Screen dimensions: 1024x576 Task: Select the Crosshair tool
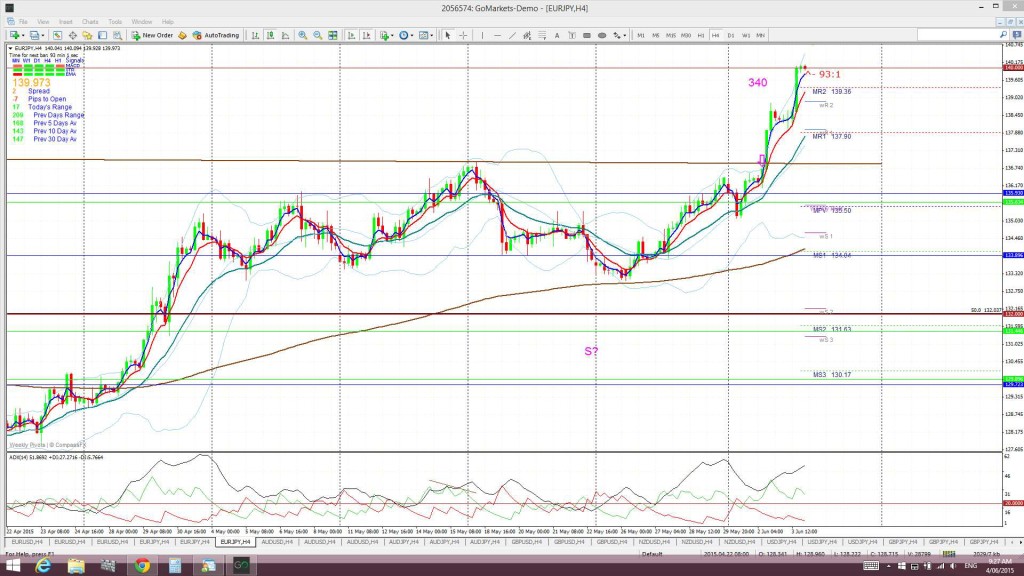tap(463, 35)
